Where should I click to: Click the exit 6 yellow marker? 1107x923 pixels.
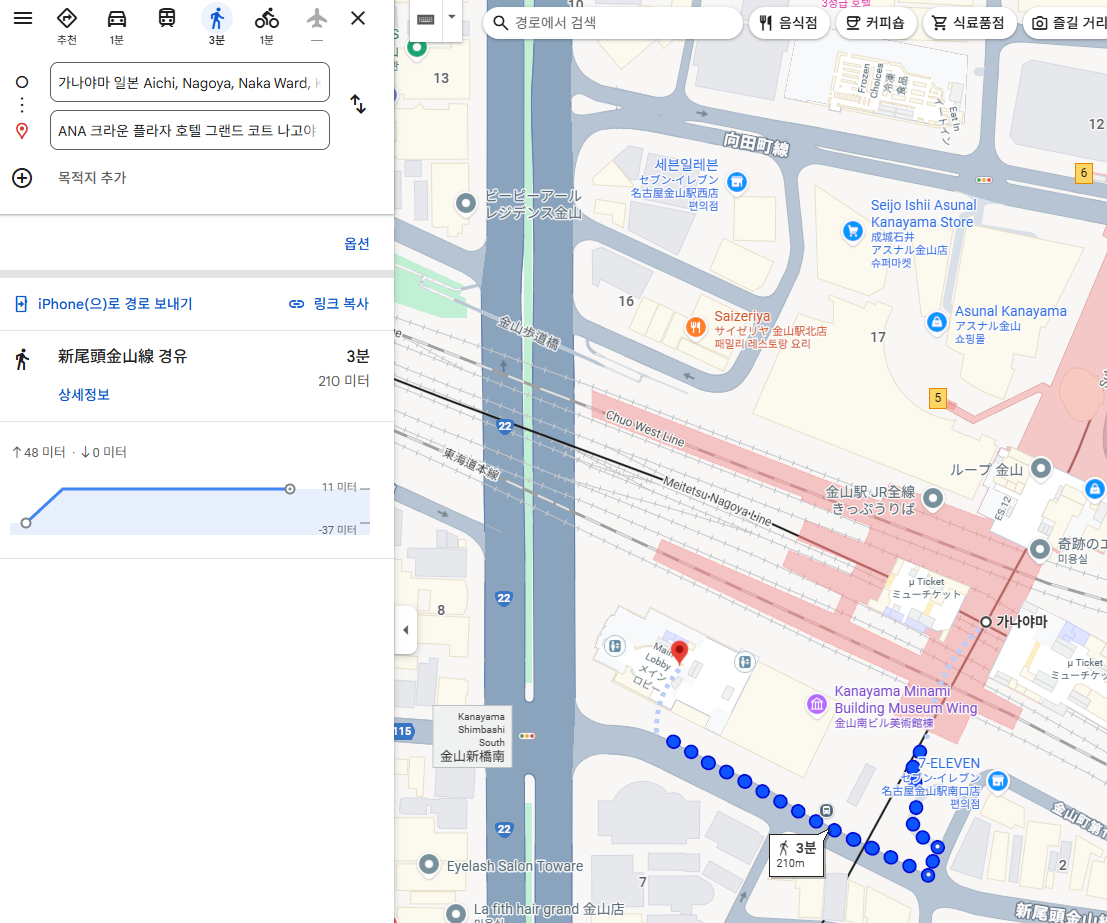(1084, 173)
